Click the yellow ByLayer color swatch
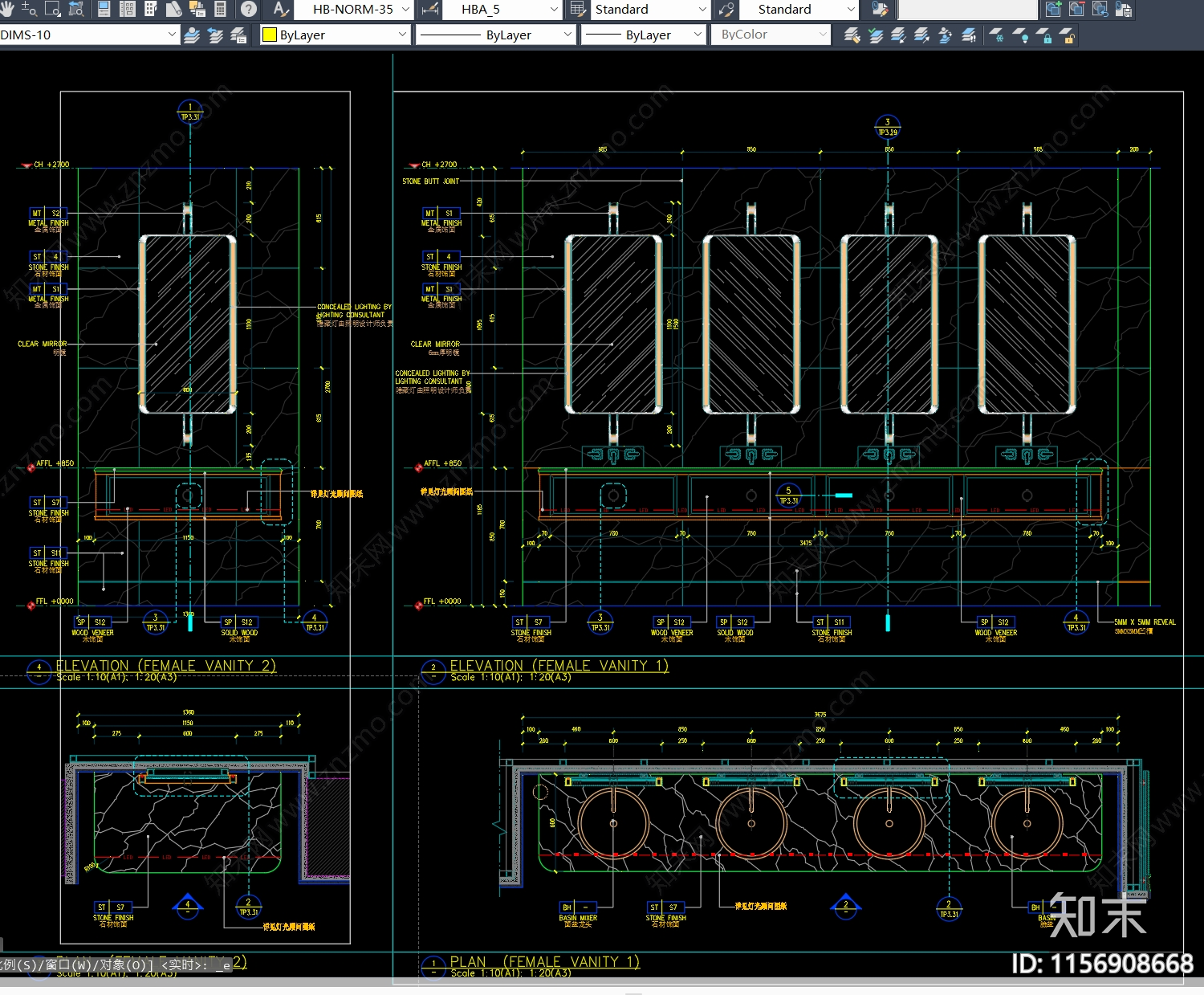Viewport: 1204px width, 995px height. (270, 35)
